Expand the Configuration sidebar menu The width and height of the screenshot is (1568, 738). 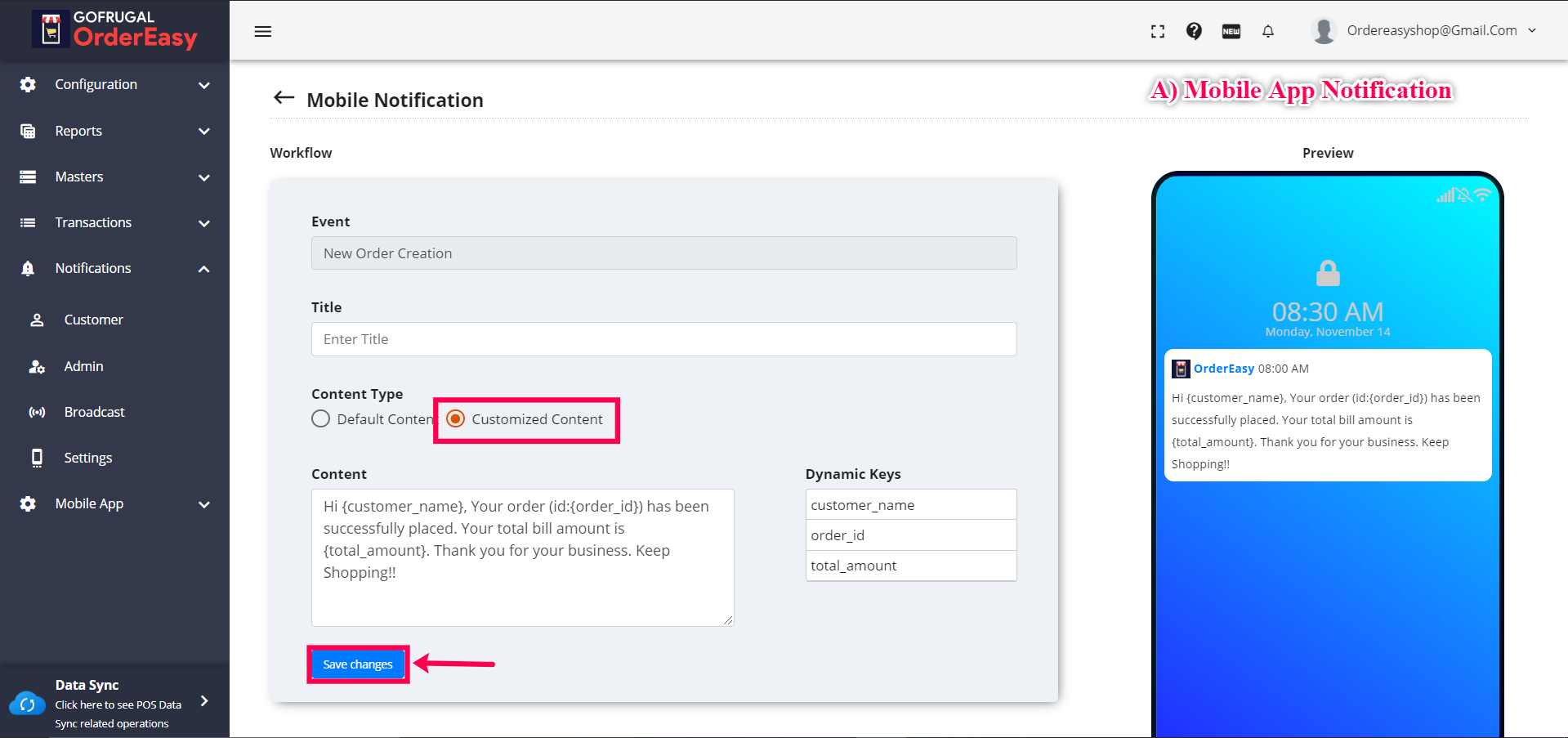(x=114, y=85)
